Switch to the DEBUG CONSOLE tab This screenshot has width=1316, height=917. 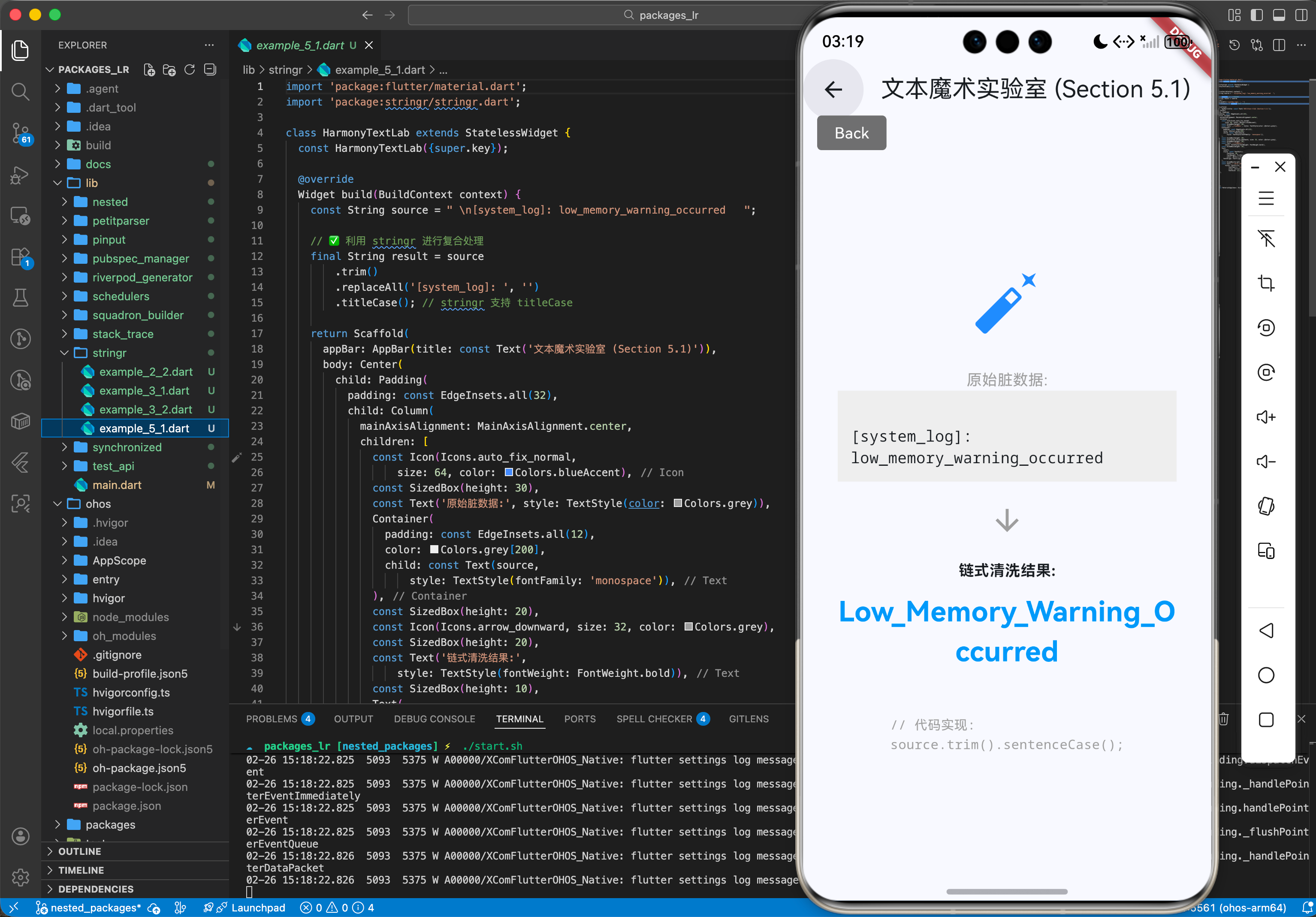[435, 719]
